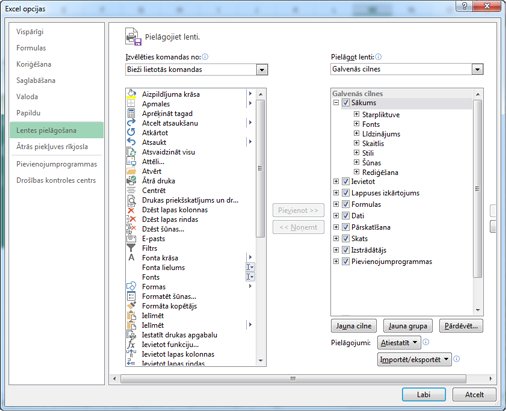
Task: Toggle the Formulas tab checkbox
Action: pyautogui.click(x=346, y=204)
